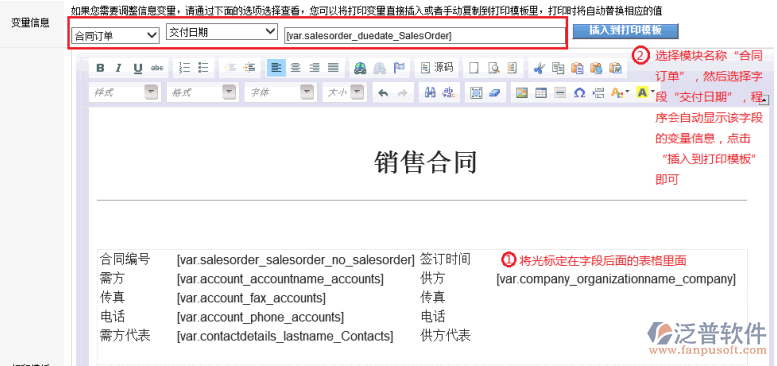Open find with binoculars icon
The image size is (777, 366).
[x=430, y=93]
